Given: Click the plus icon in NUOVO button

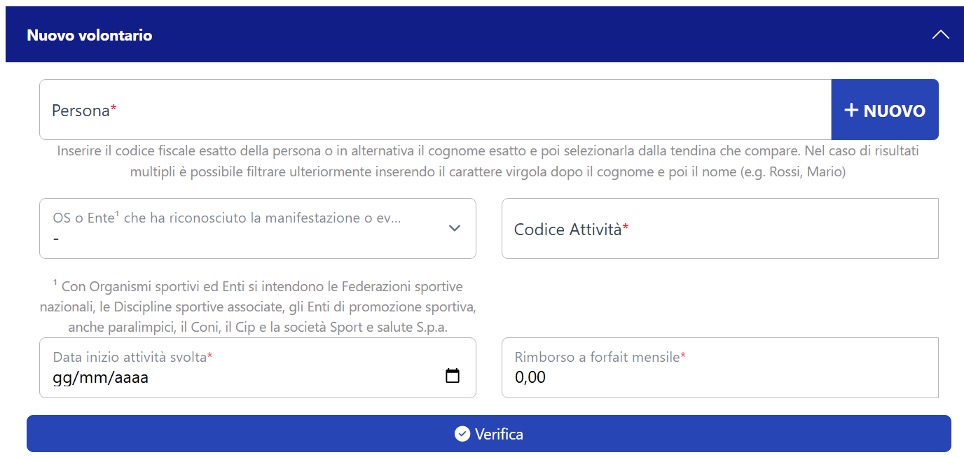Looking at the screenshot, I should point(851,110).
